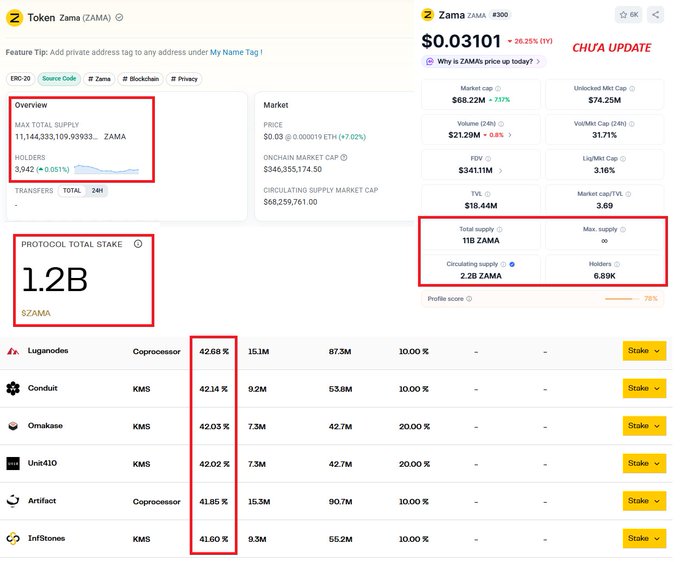
Task: Click the blue verified badge by Circulating supply
Action: pos(512,264)
